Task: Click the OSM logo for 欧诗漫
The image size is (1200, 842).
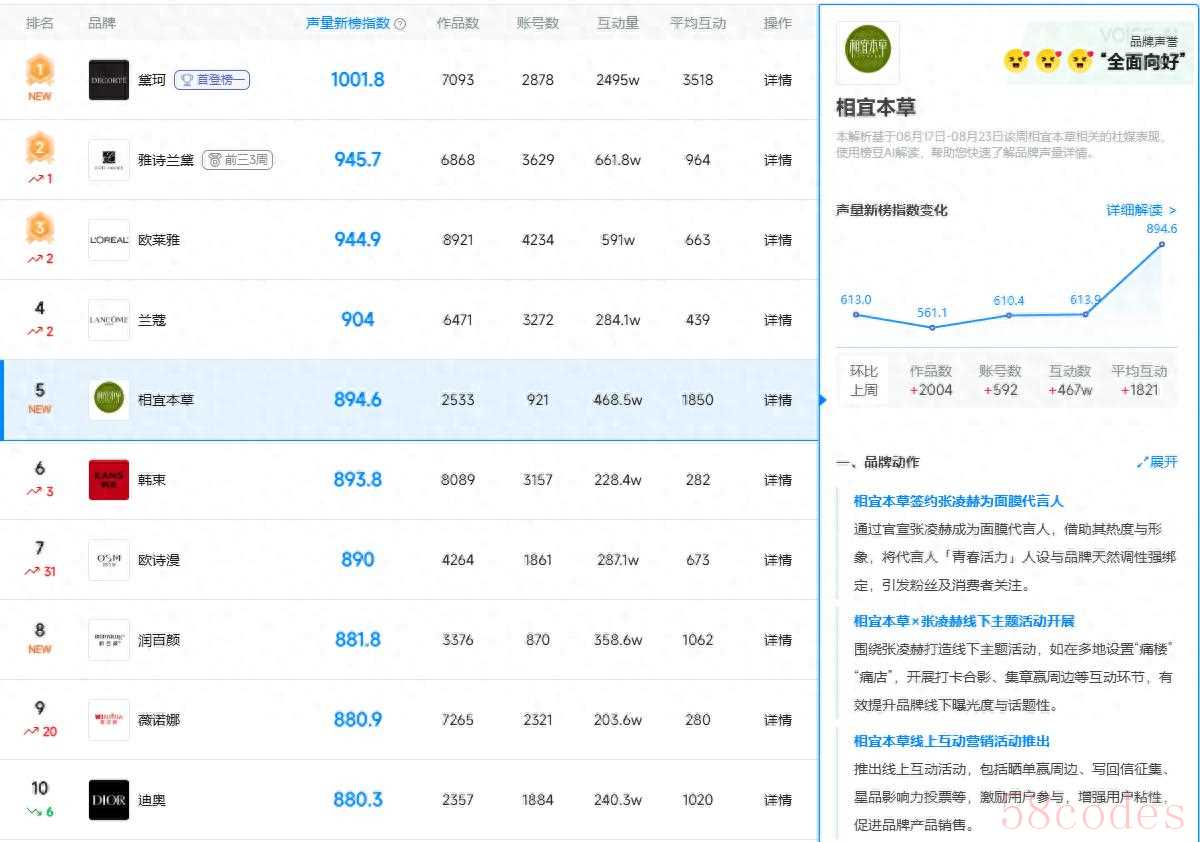Action: pos(108,560)
